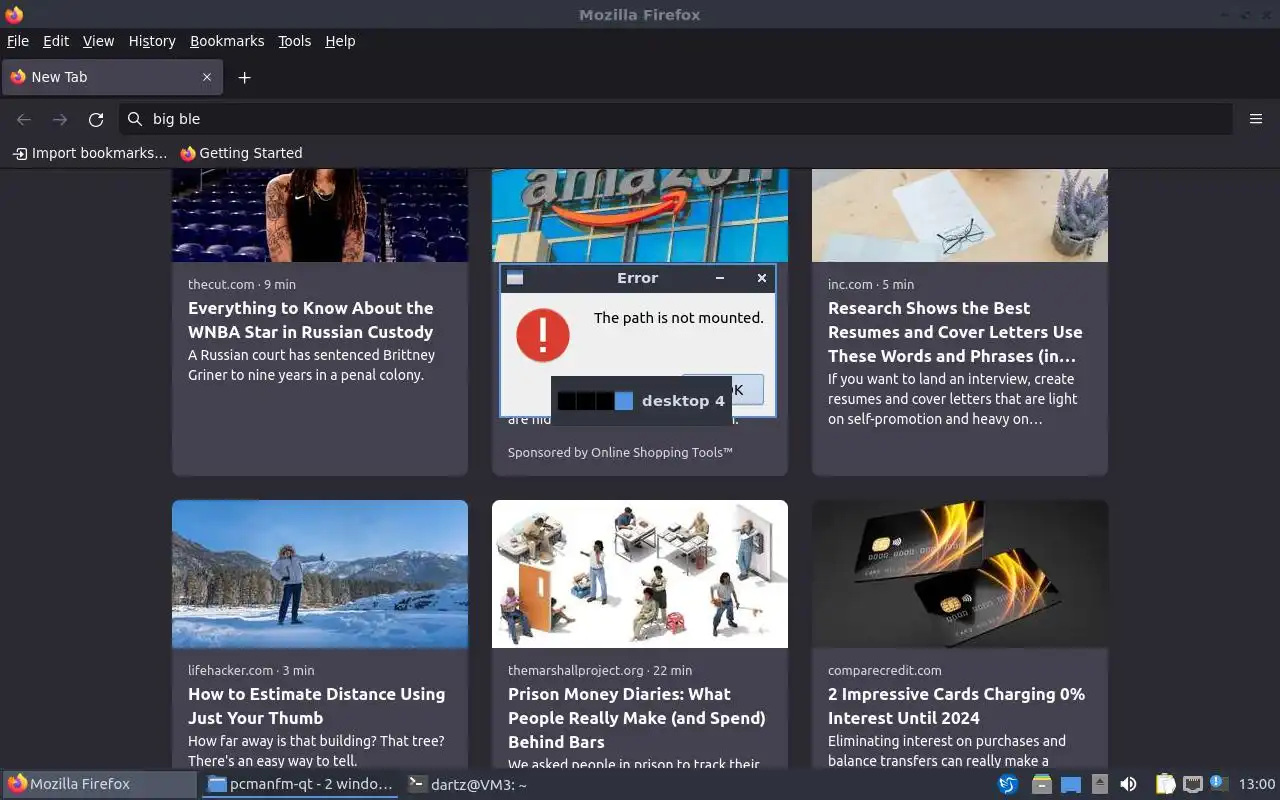Open a new tab with plus icon
The width and height of the screenshot is (1280, 800).
(244, 77)
